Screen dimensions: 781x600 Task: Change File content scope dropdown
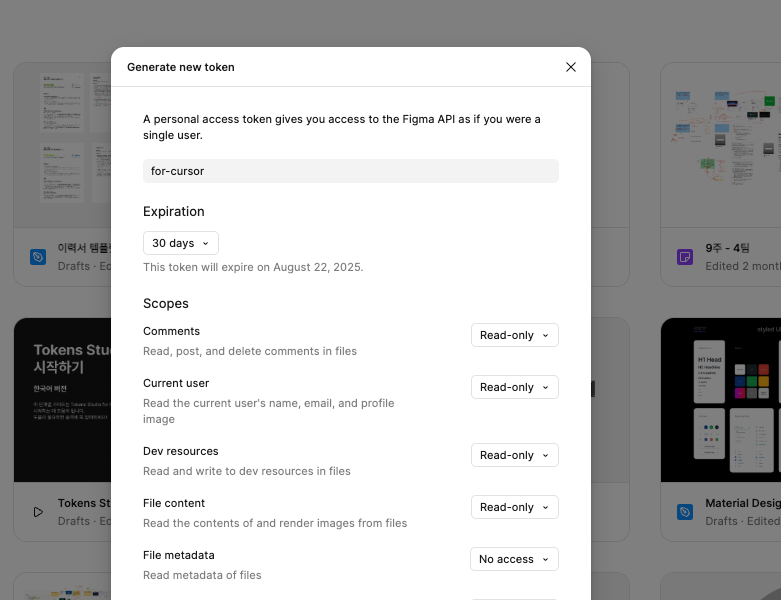click(x=515, y=507)
